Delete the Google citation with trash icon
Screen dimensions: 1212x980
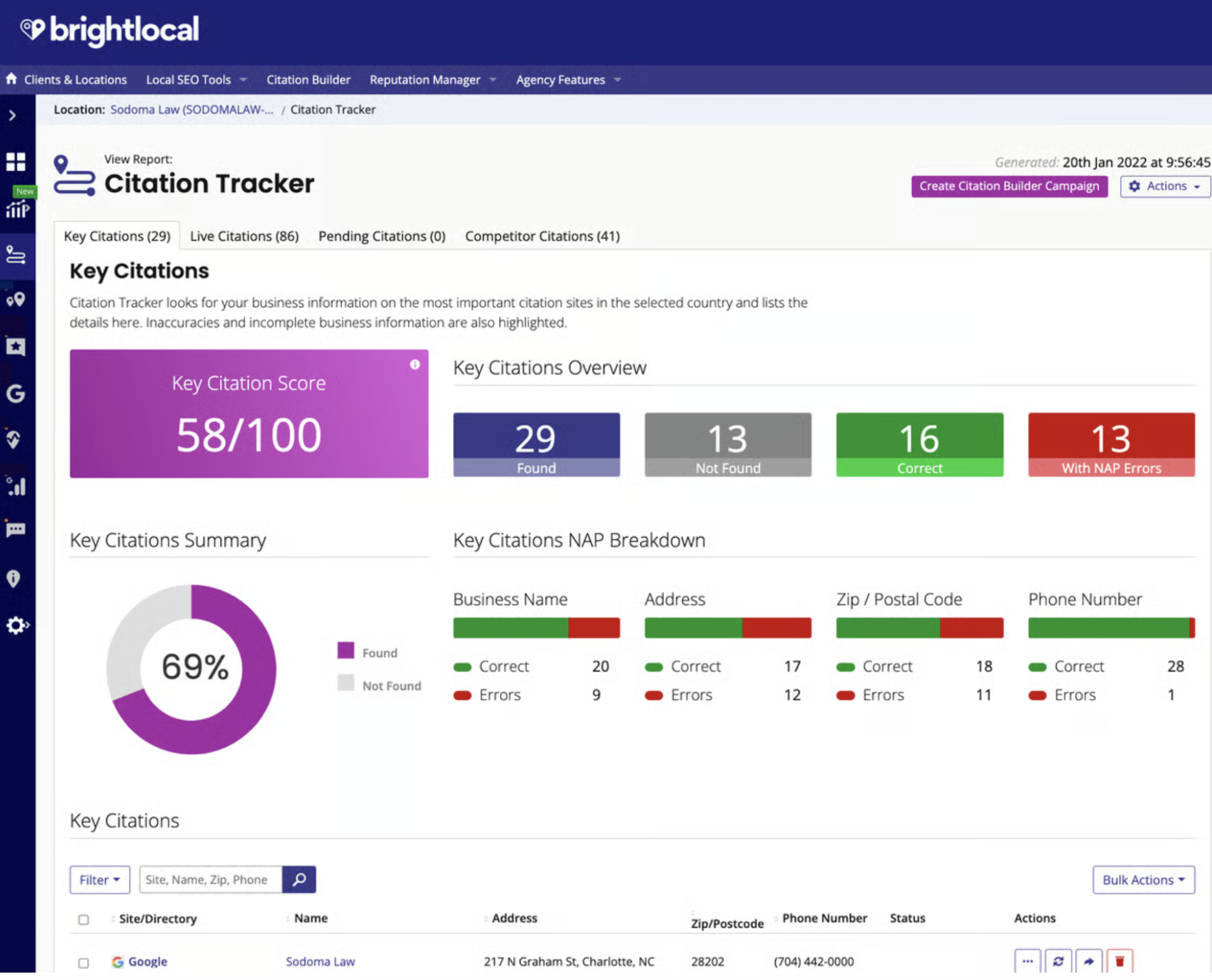[1120, 961]
